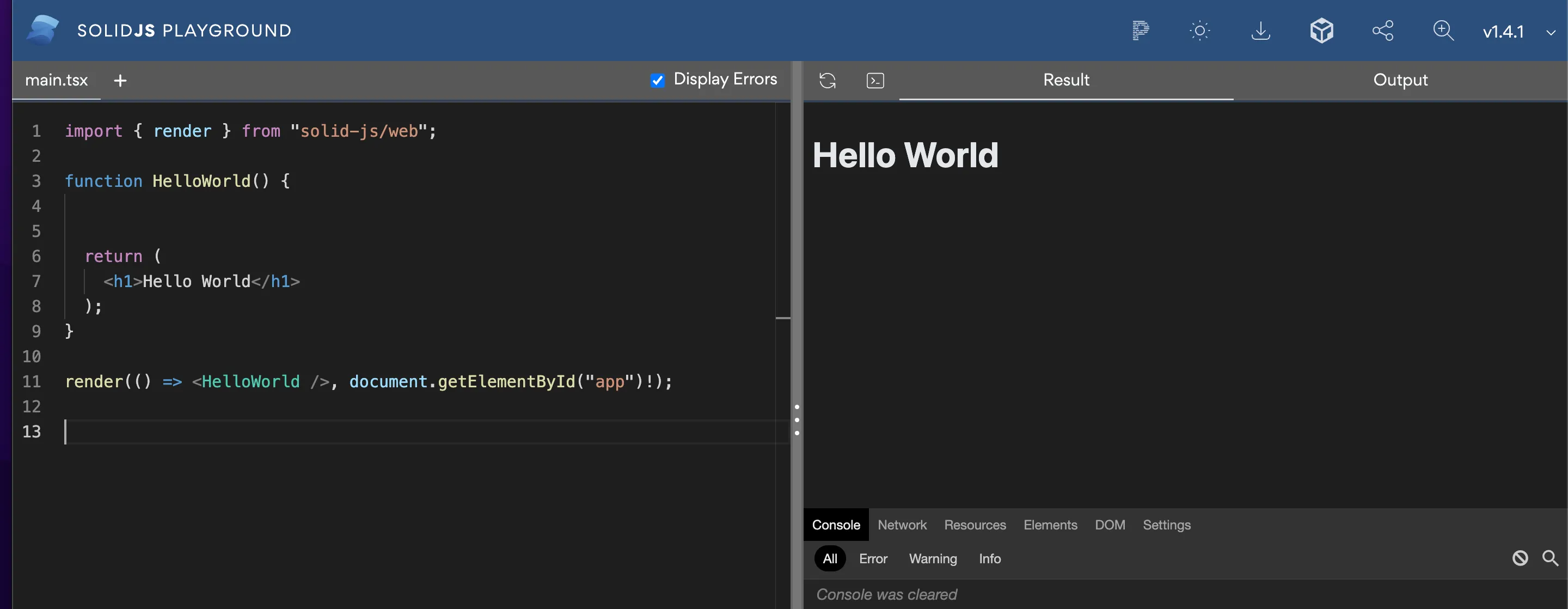Click the SolidJS logo
The width and height of the screenshot is (1568, 609).
(41, 29)
